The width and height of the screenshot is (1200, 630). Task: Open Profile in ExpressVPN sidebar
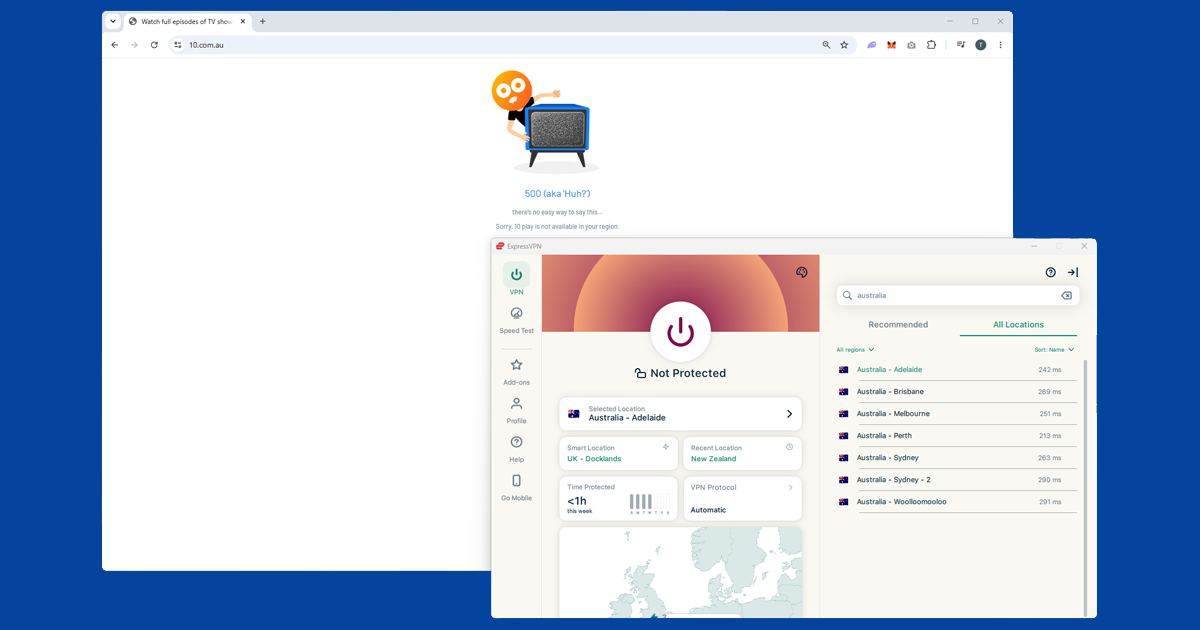(x=516, y=410)
